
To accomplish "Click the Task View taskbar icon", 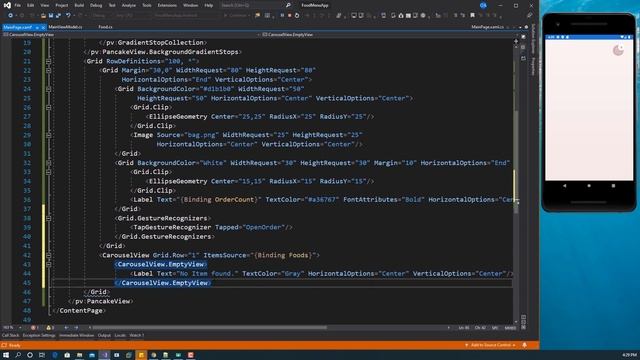I will (x=42, y=355).
